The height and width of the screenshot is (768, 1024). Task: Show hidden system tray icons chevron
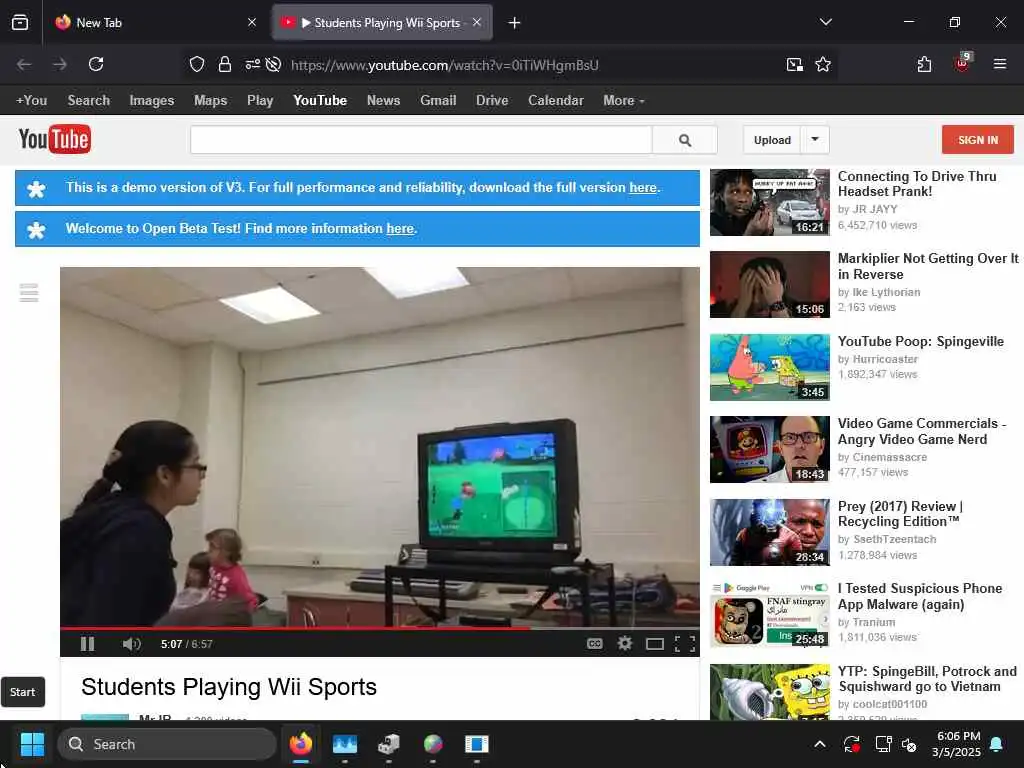[820, 744]
